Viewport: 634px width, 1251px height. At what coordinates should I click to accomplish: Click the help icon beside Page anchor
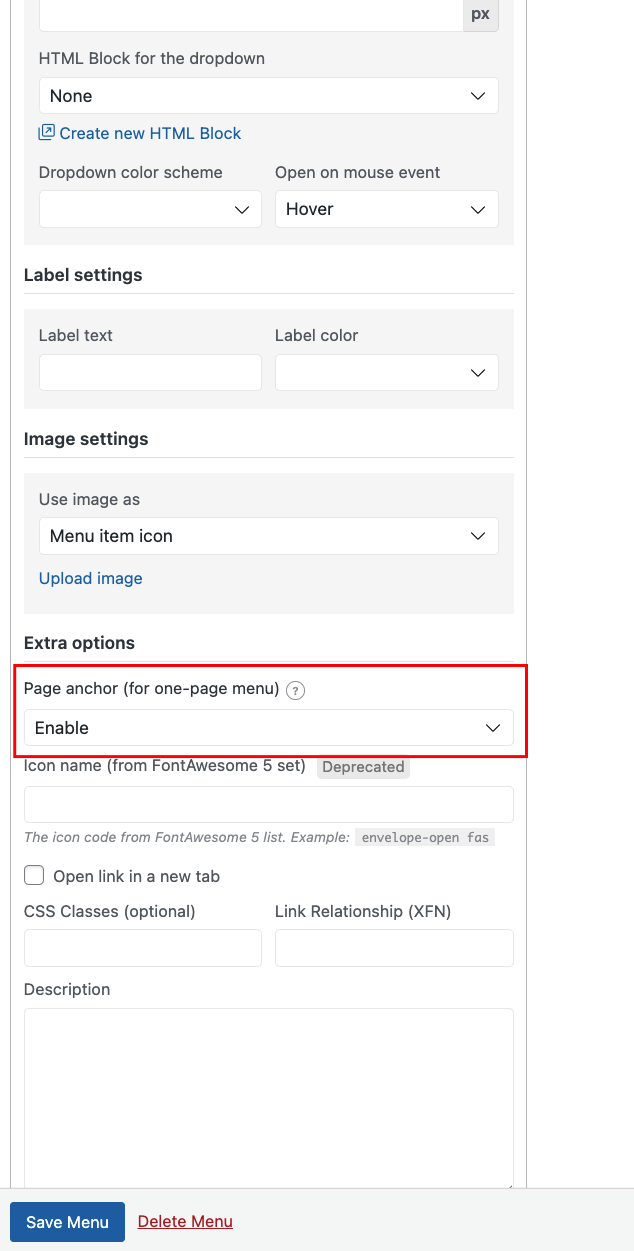pyautogui.click(x=295, y=690)
